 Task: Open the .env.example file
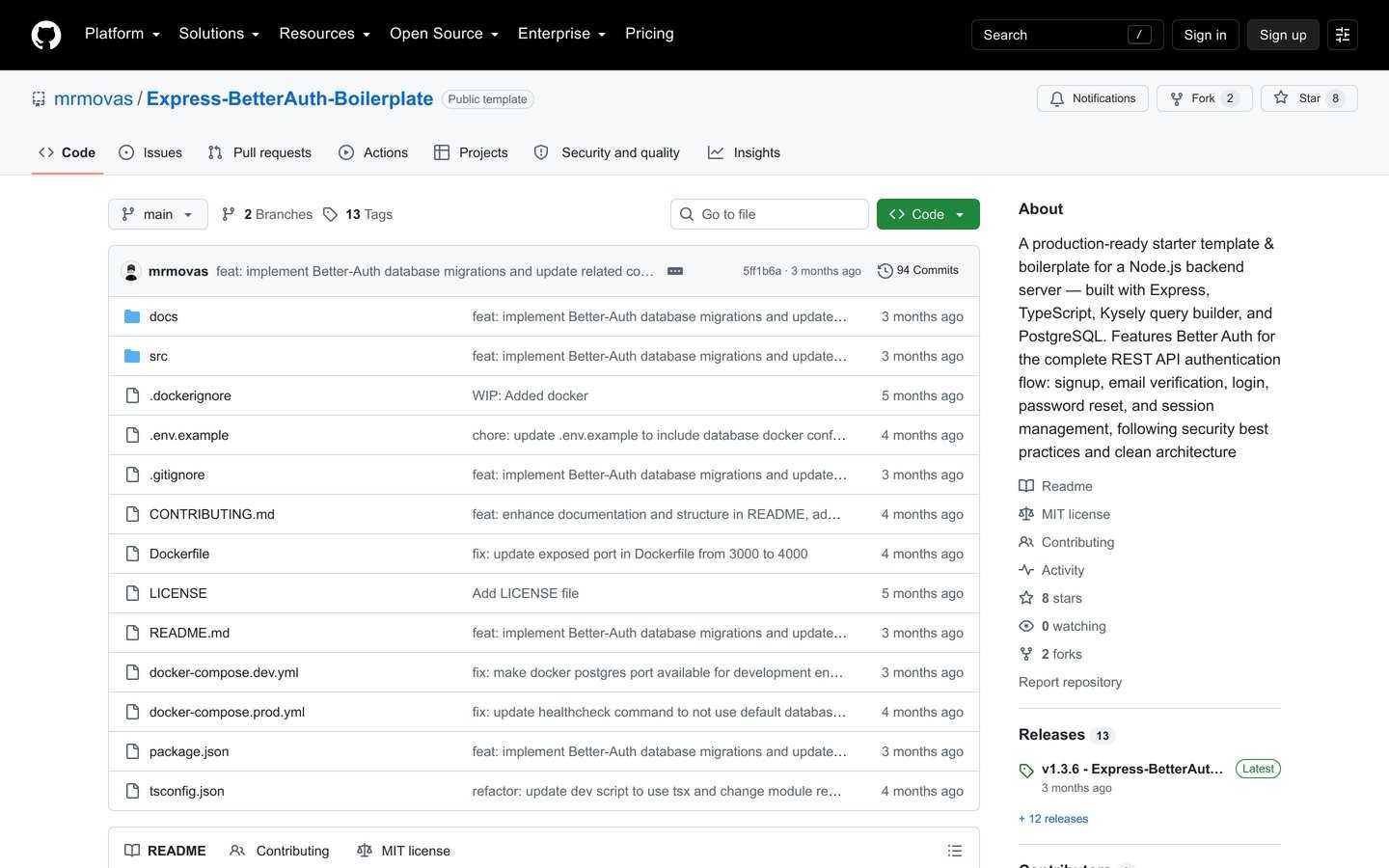189,435
